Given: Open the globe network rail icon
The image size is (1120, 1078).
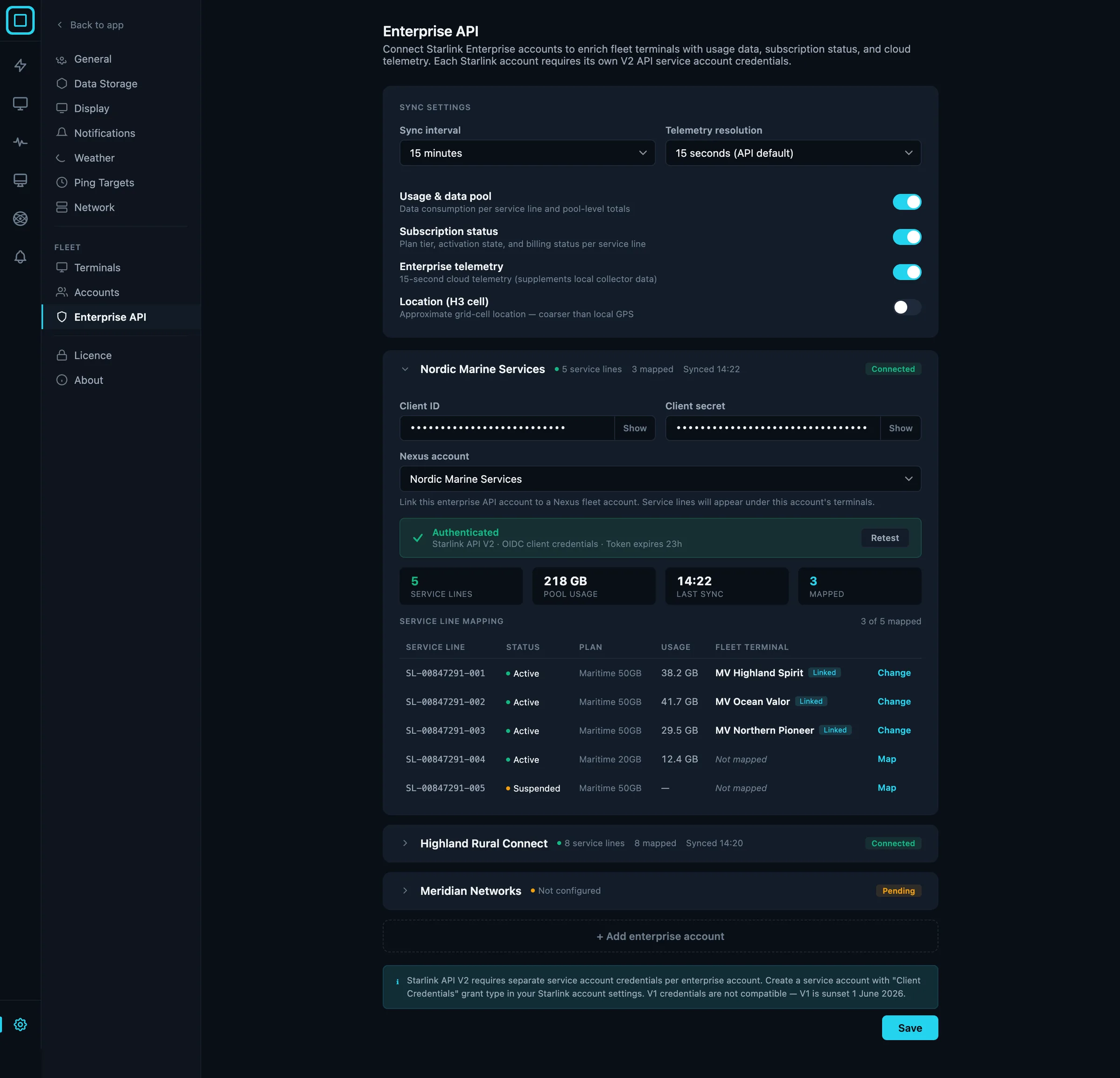Looking at the screenshot, I should click(20, 219).
